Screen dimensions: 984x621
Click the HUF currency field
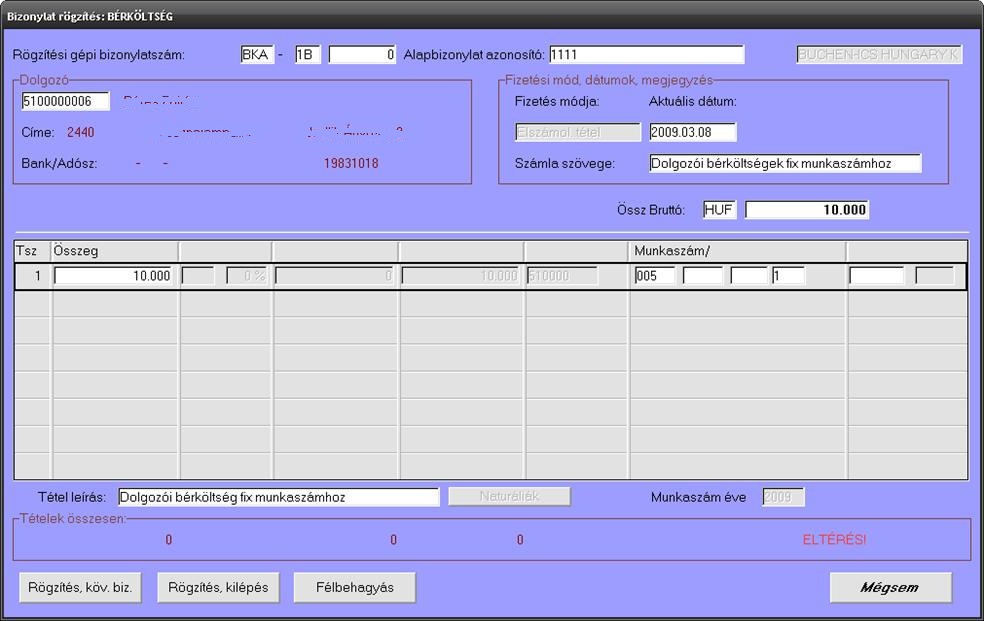(718, 210)
